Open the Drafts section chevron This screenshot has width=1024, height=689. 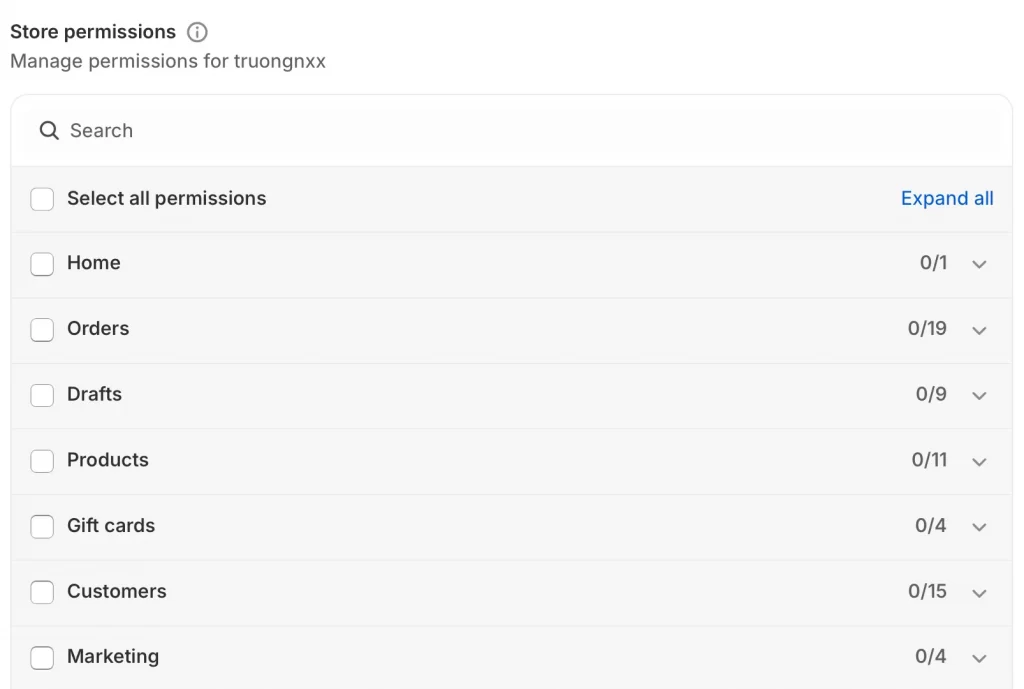(x=979, y=395)
